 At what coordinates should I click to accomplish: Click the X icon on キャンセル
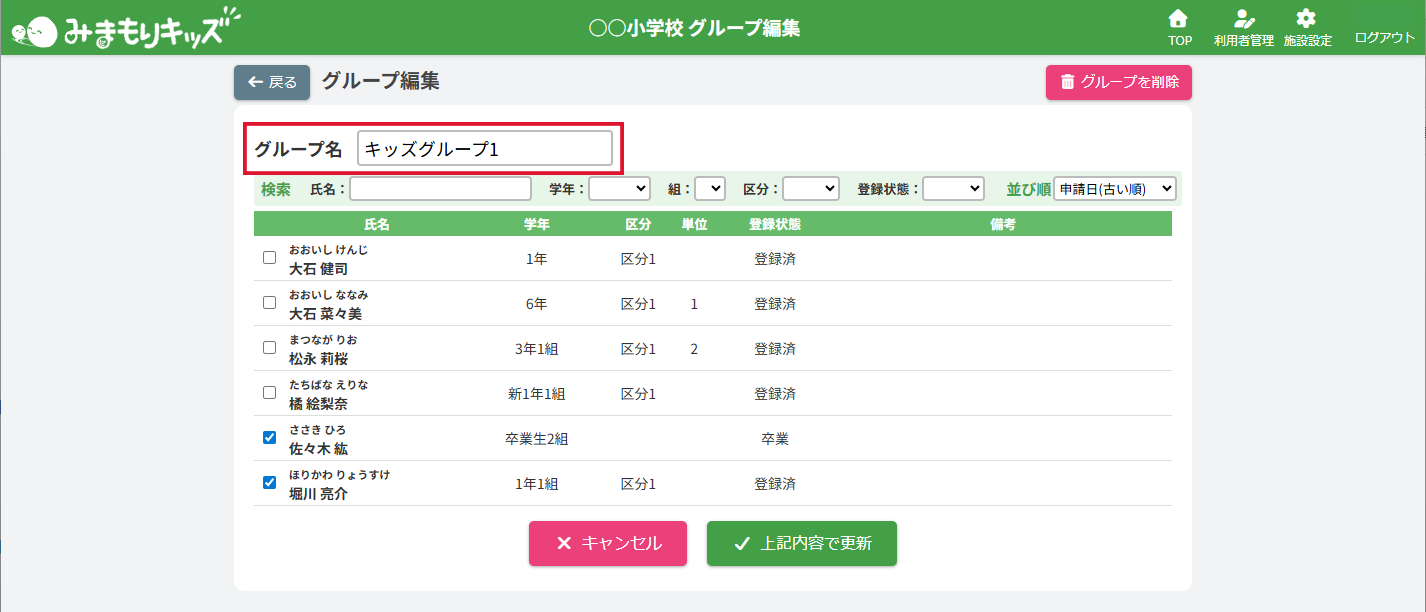[x=563, y=544]
